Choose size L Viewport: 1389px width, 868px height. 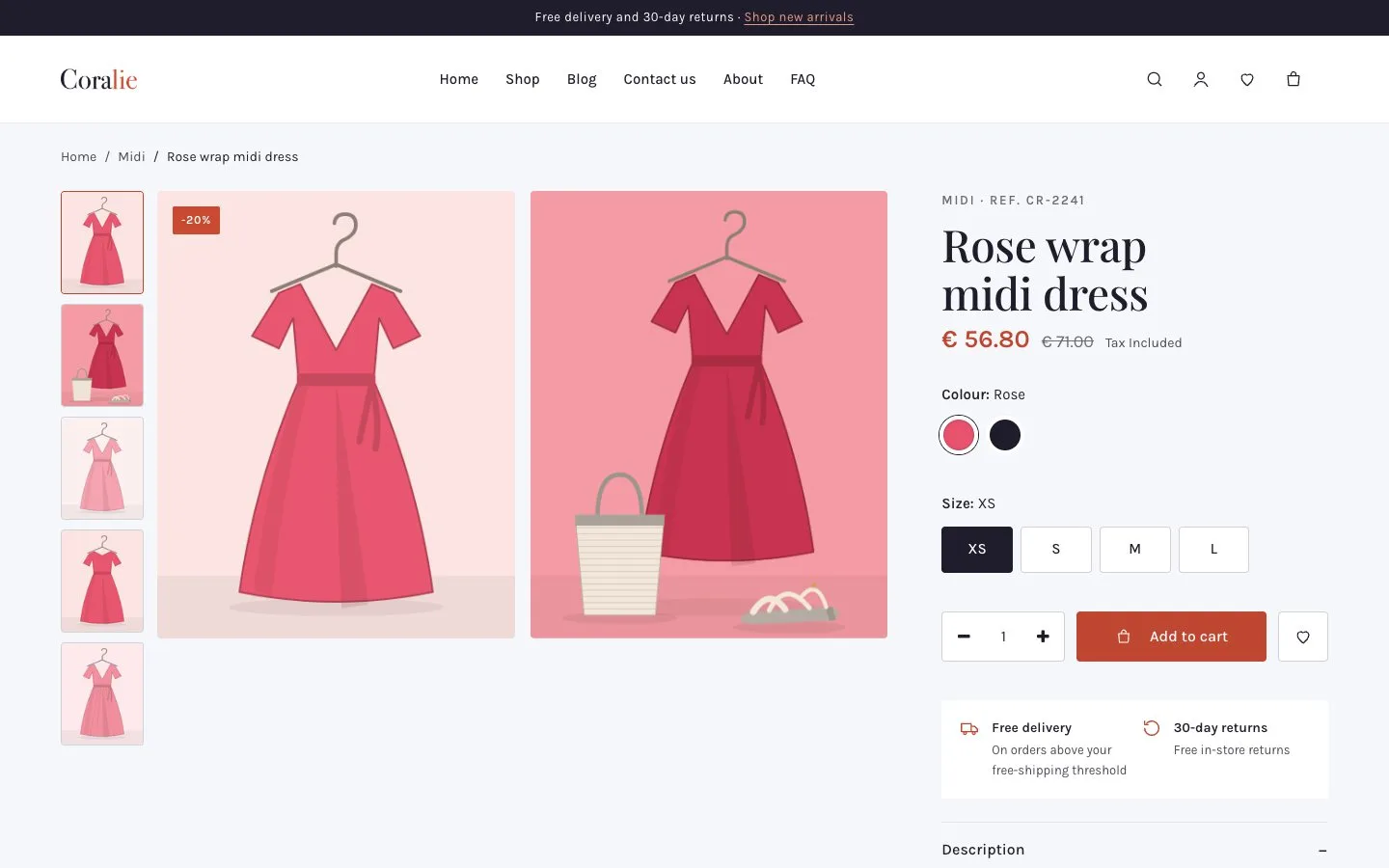(x=1213, y=550)
